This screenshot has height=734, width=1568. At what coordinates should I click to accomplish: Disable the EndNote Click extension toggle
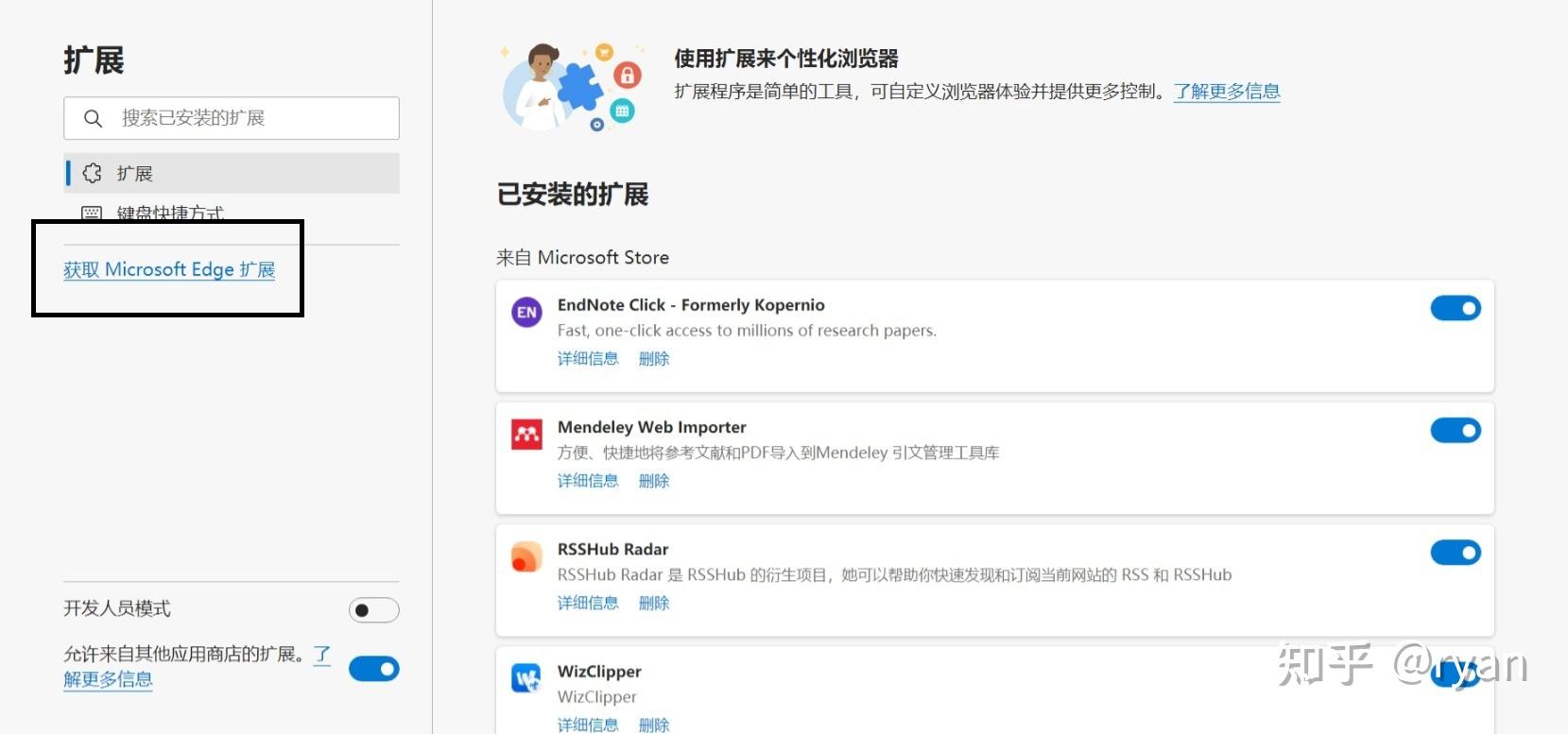1456,308
